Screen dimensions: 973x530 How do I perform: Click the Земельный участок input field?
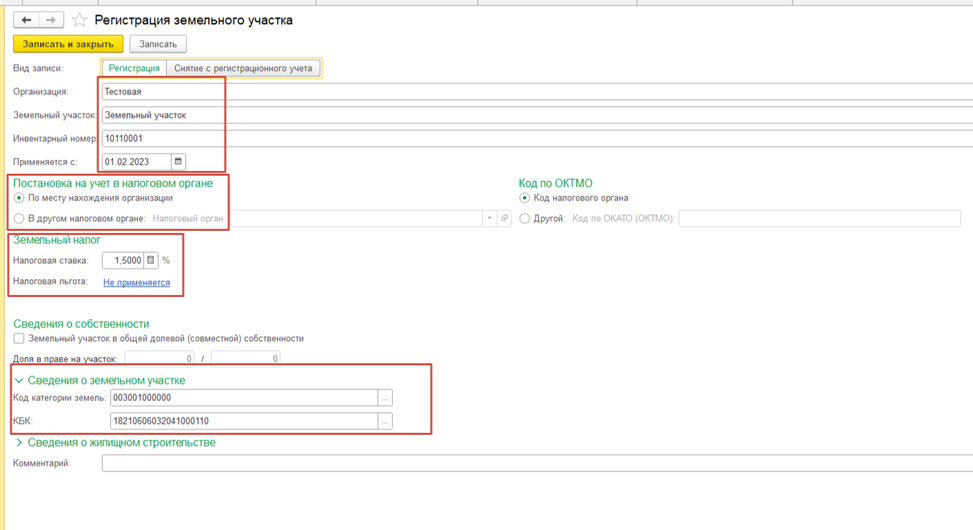pyautogui.click(x=537, y=115)
